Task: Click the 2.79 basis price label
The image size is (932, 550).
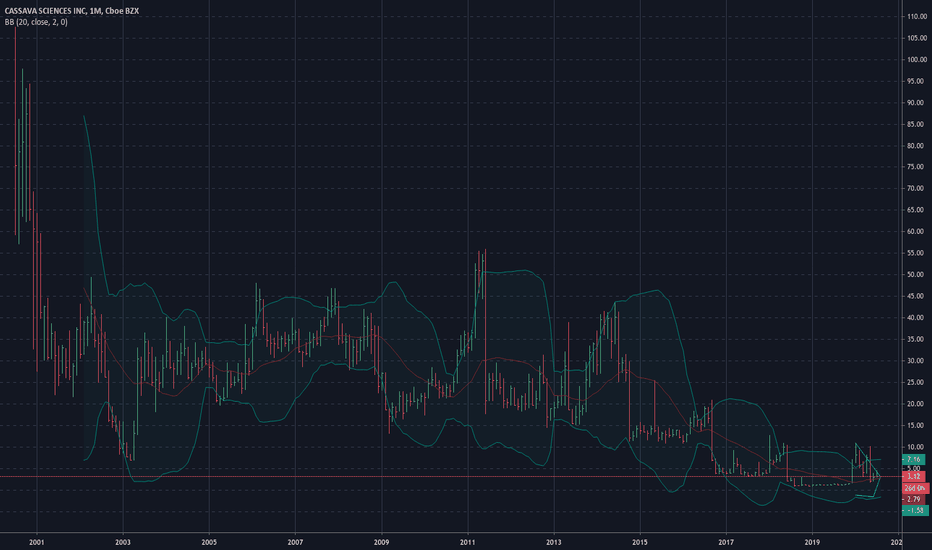Action: (914, 499)
